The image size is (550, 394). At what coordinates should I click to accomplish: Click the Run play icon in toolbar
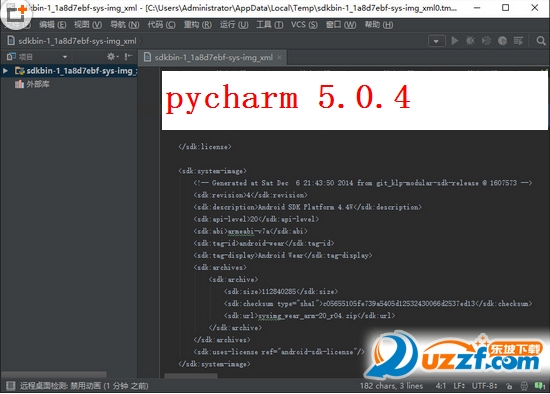pyautogui.click(x=455, y=41)
